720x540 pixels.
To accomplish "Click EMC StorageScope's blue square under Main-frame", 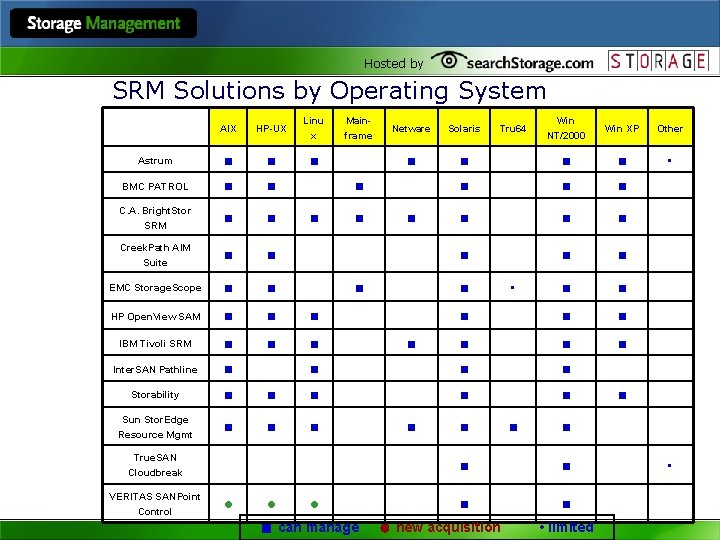I will tap(360, 288).
